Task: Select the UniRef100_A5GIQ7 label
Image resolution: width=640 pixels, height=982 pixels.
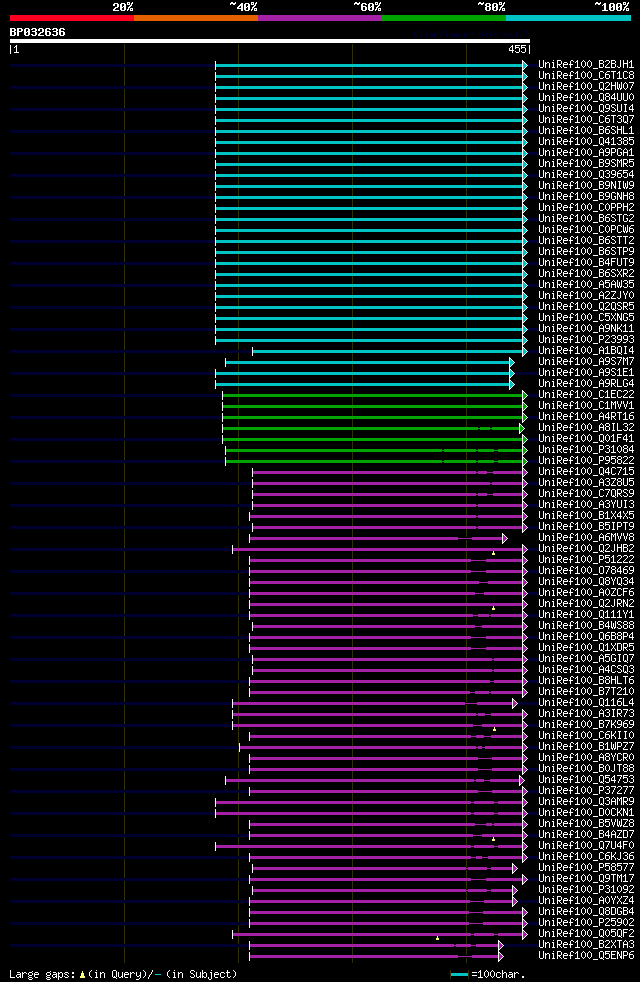Action: click(586, 659)
